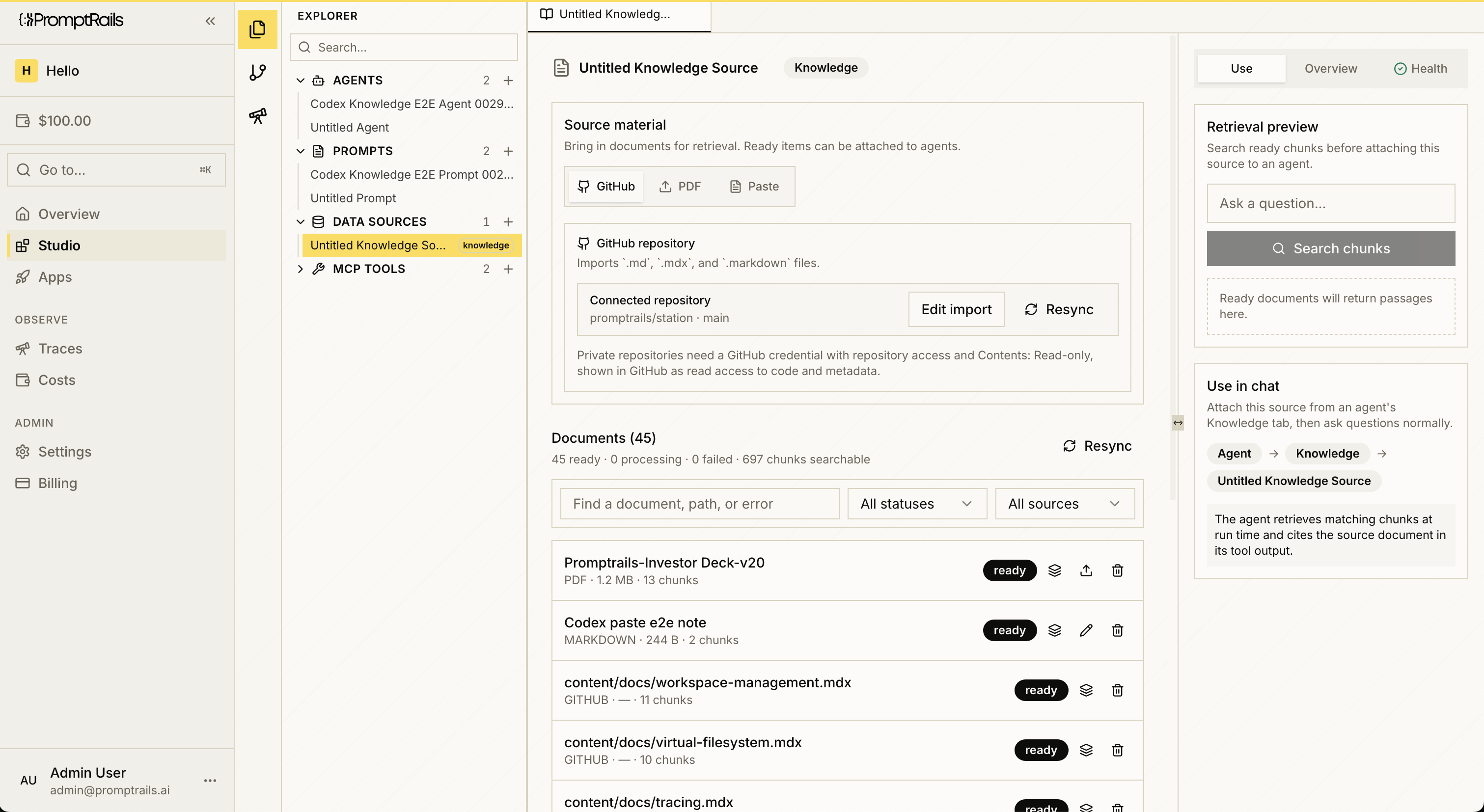Open the Explorer files icon in activity bar

pos(257,29)
